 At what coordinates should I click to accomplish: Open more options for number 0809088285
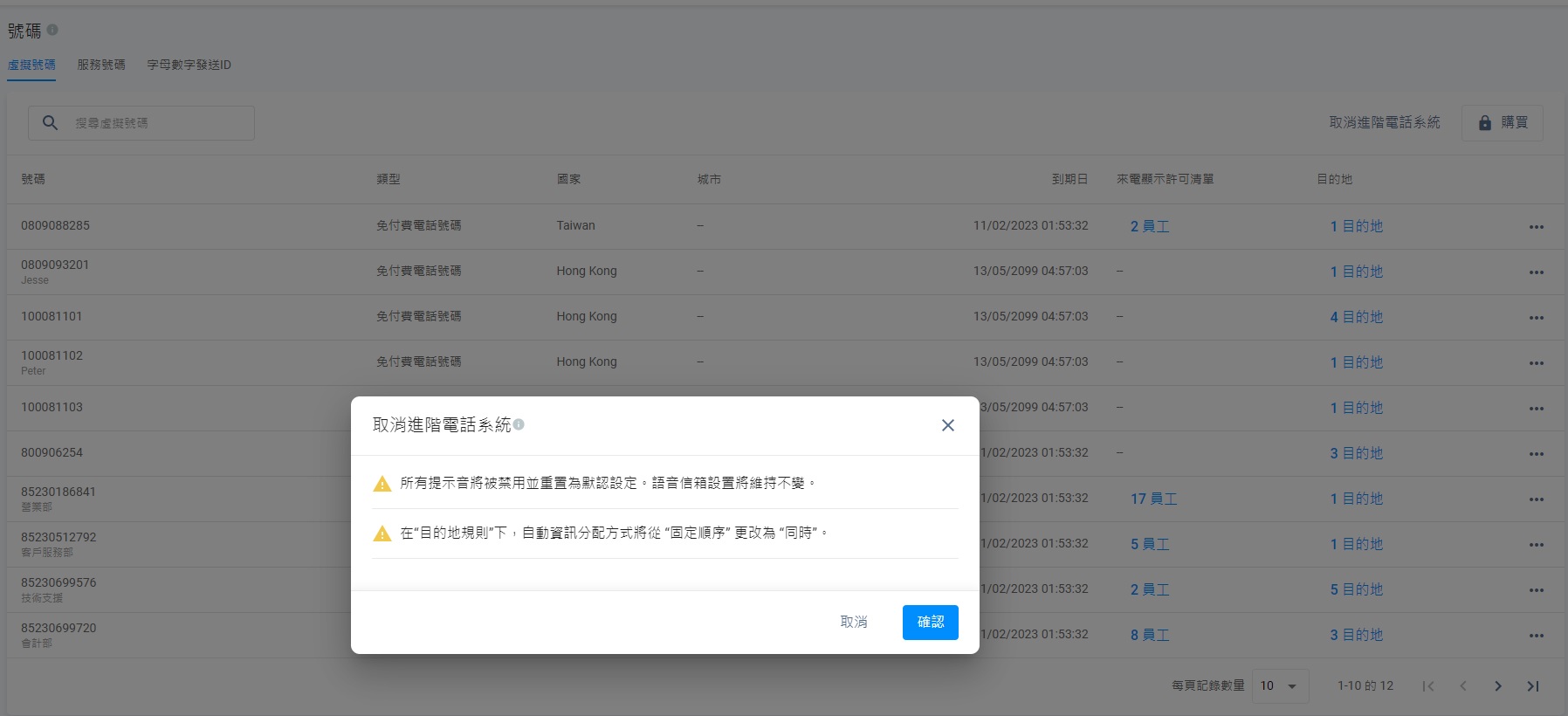(1536, 227)
